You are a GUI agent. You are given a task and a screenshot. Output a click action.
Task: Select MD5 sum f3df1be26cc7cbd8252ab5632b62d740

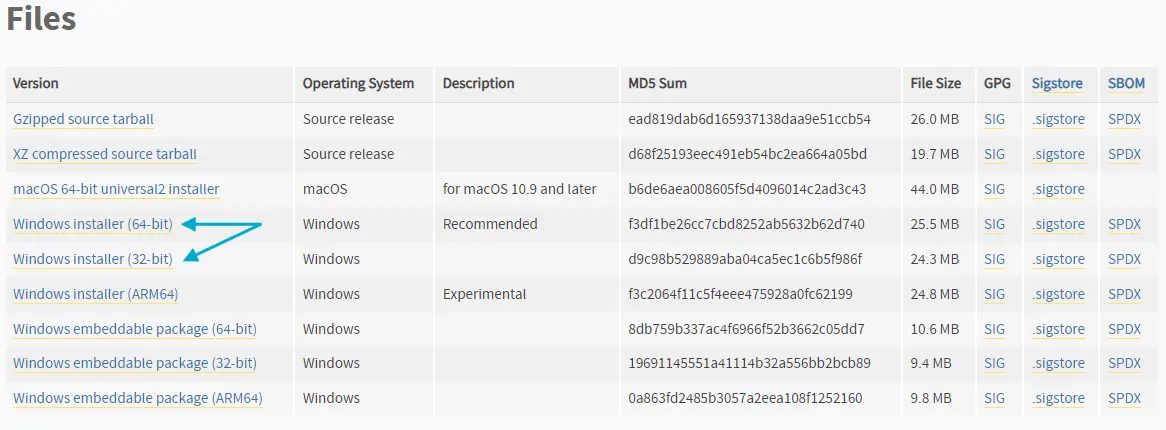pos(747,224)
